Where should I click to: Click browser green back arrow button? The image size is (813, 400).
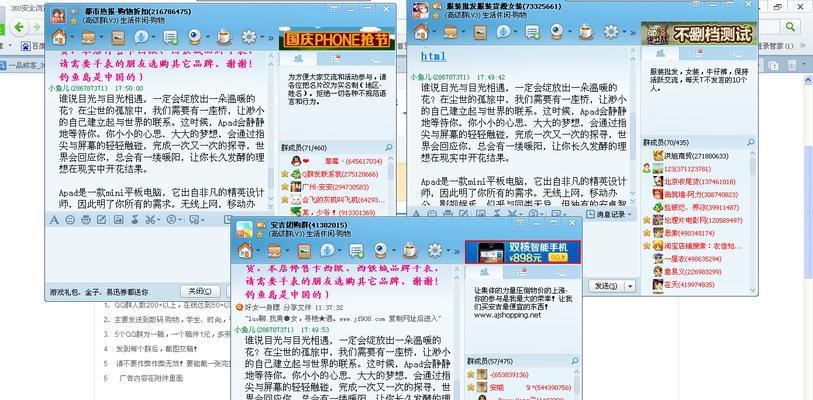coord(19,27)
